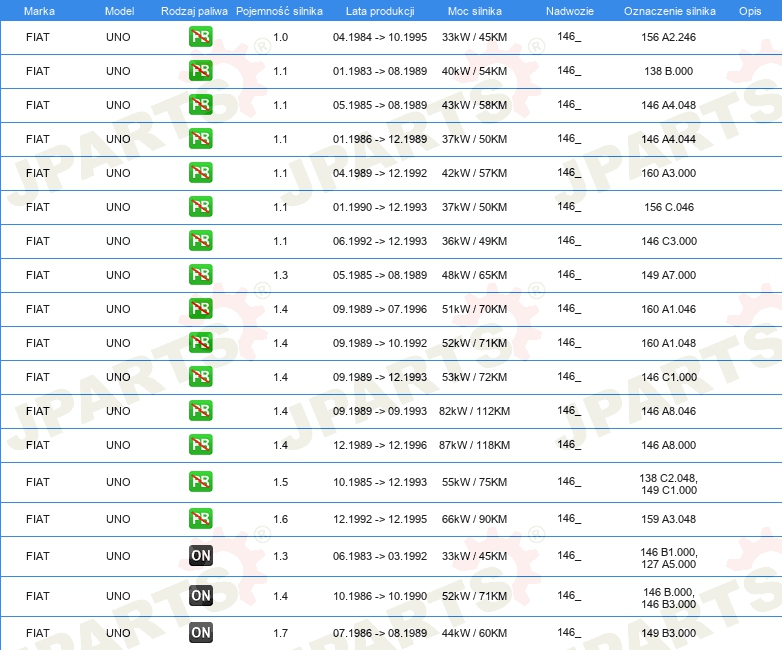Select petrol icon for 43kW / 58KM row
The image size is (782, 650).
click(200, 105)
